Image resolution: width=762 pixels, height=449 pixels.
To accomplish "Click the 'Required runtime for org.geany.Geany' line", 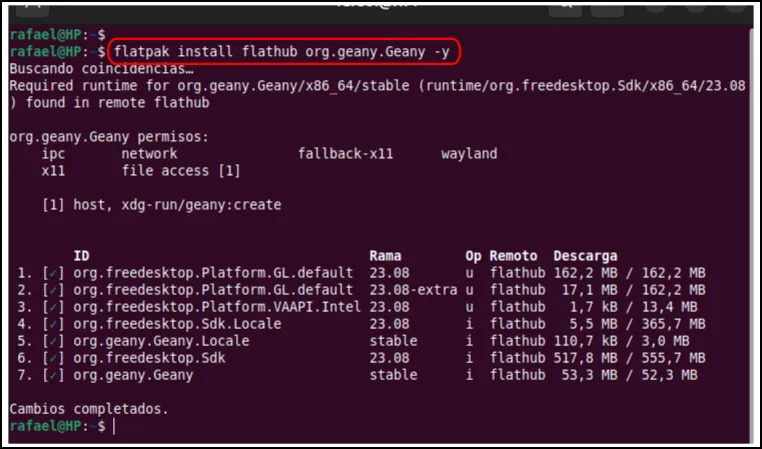I will coord(377,86).
